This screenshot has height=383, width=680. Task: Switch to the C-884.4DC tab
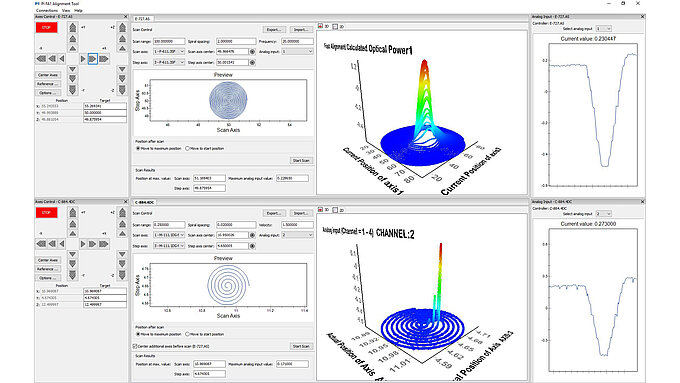tap(144, 202)
